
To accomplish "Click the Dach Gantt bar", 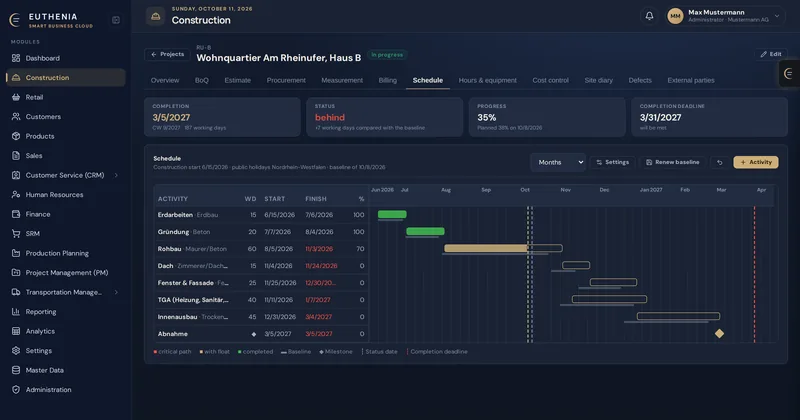I will 576,265.
